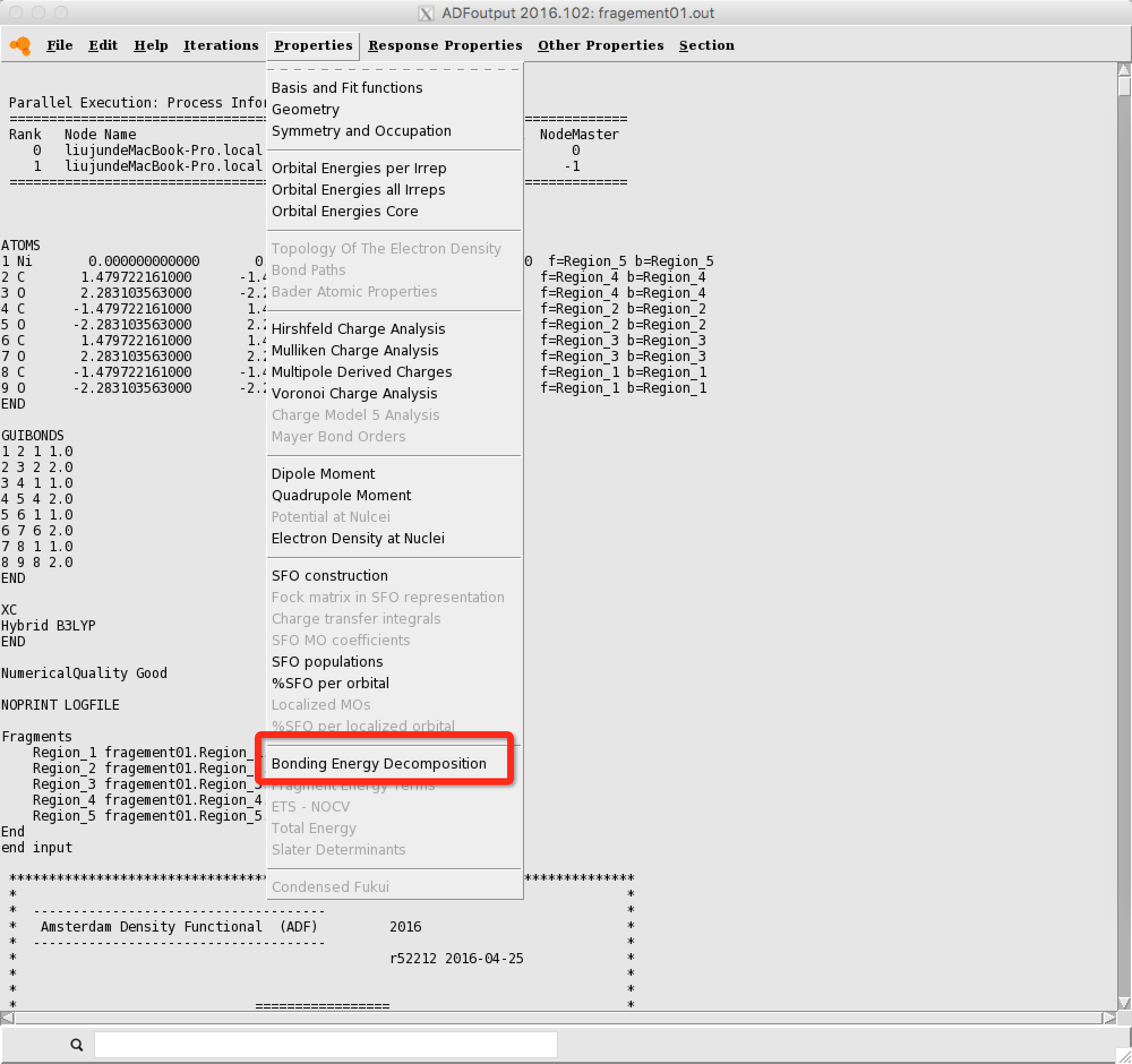Viewport: 1132px width, 1064px height.
Task: Click the search text input field
Action: tap(325, 1045)
